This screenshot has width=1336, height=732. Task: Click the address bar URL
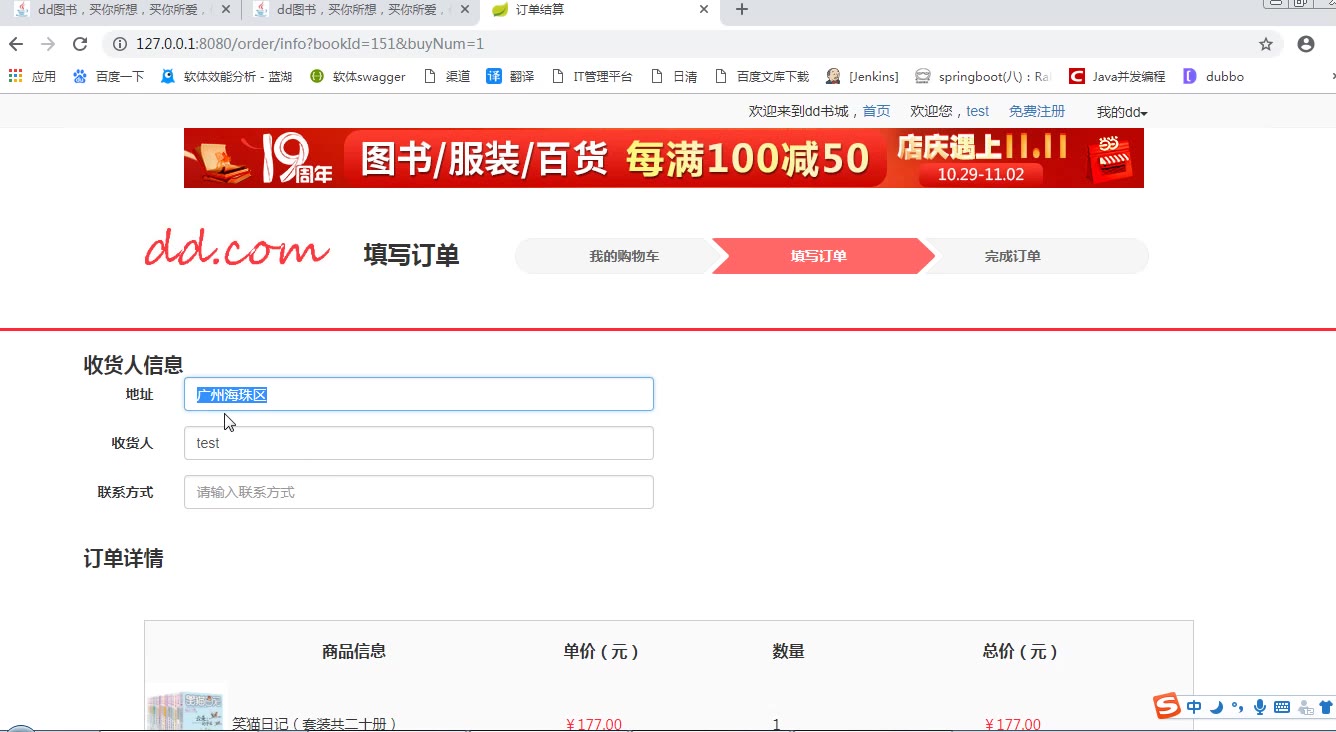[310, 44]
